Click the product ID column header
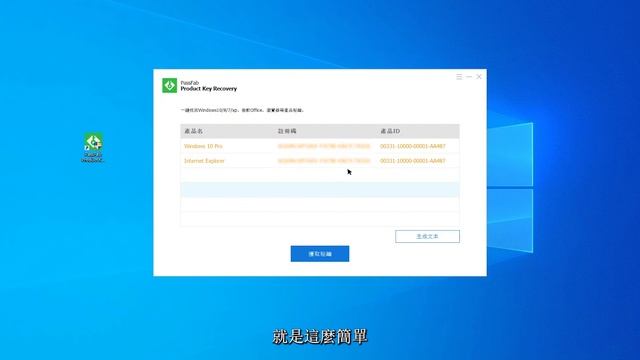The height and width of the screenshot is (360, 640). [x=390, y=131]
